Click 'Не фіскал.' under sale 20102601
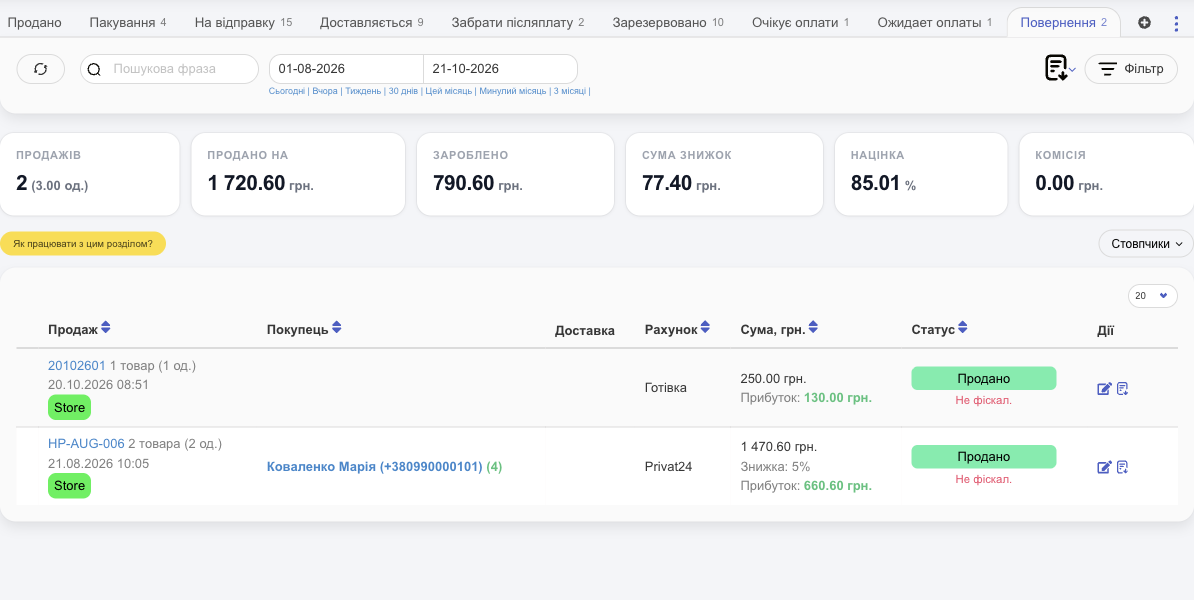This screenshot has width=1194, height=600. 983,401
